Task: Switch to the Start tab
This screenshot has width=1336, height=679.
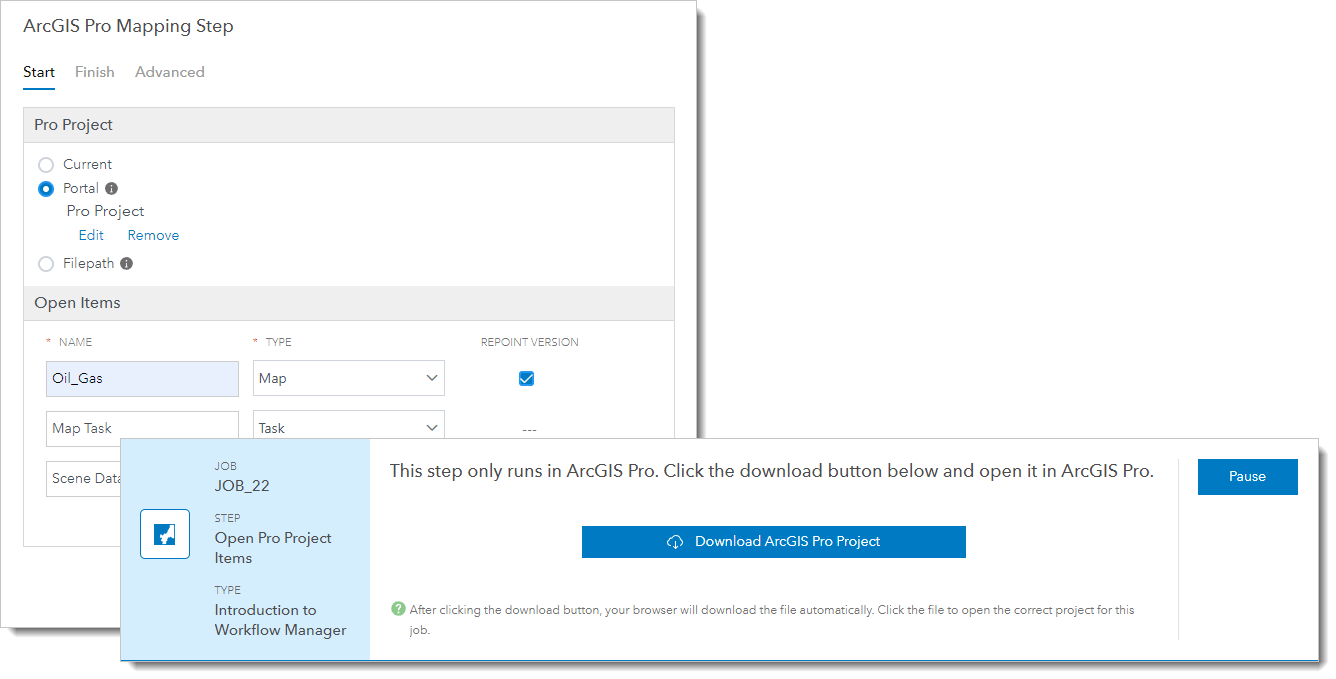Action: click(39, 71)
